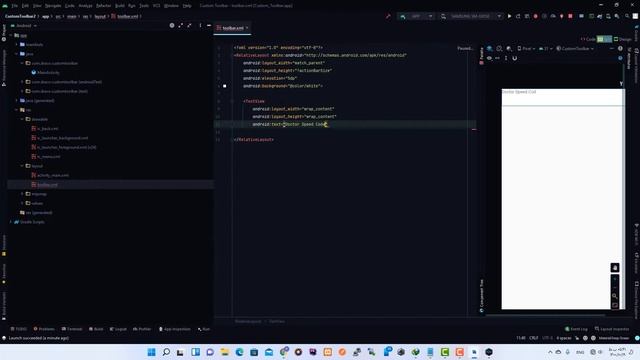The height and width of the screenshot is (360, 640).
Task: Open Windows Start menu
Action: click(151, 352)
